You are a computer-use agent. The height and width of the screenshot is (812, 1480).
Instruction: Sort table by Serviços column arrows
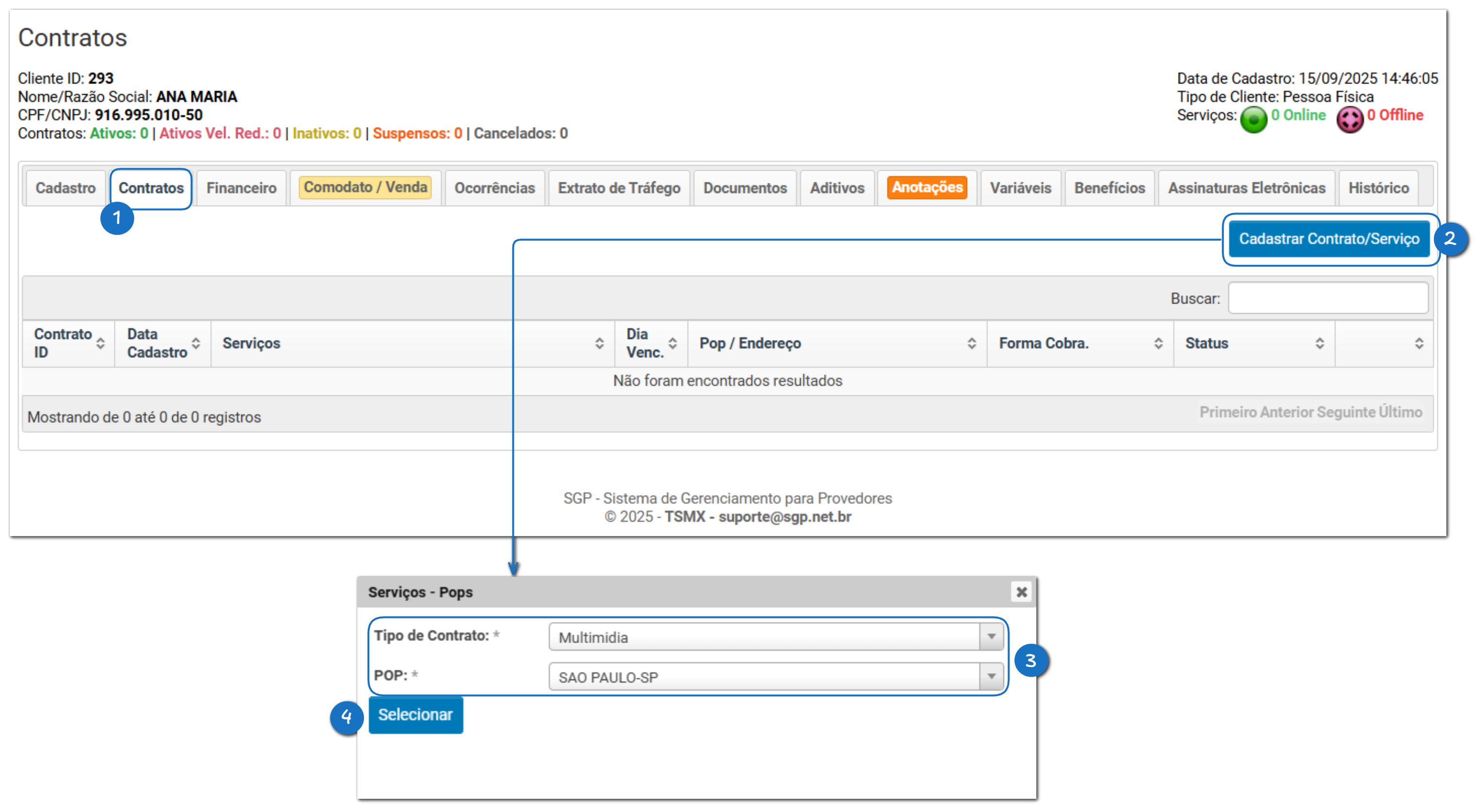(599, 343)
